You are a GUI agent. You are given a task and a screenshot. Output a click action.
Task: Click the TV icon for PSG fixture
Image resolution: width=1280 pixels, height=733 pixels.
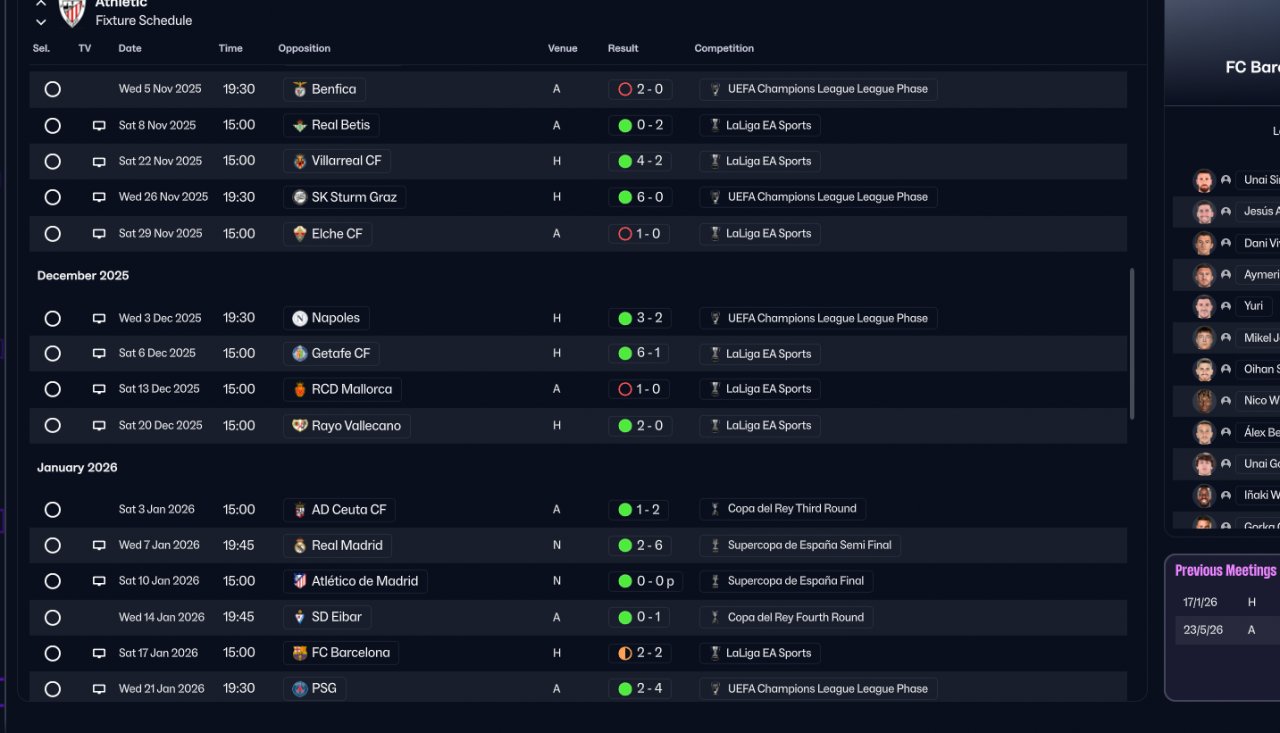pyautogui.click(x=99, y=689)
